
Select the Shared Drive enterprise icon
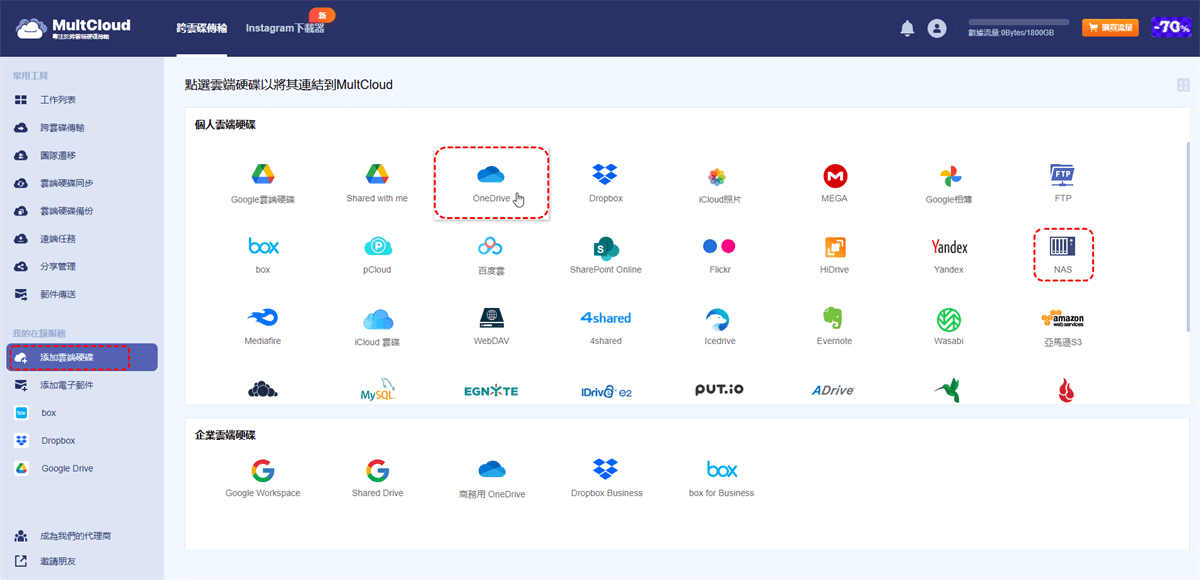[377, 471]
